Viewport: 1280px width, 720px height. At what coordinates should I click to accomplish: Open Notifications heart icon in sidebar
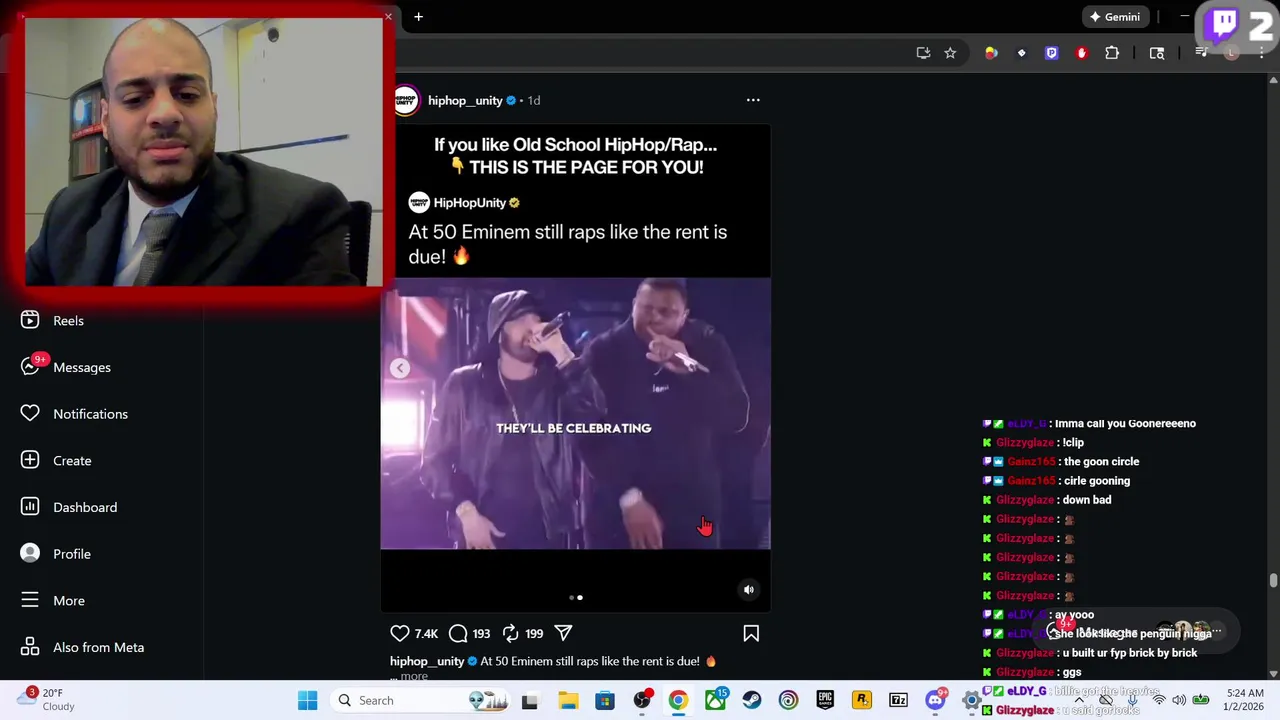click(x=30, y=413)
